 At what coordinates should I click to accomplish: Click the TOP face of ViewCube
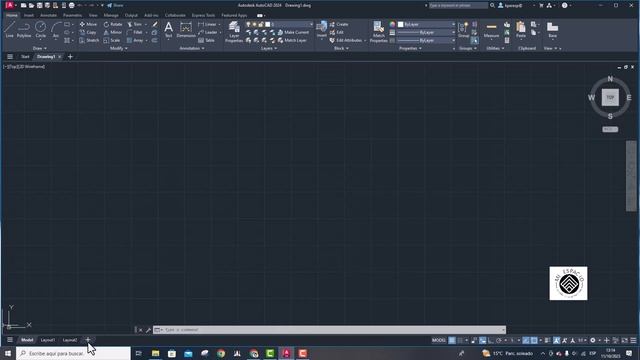610,98
